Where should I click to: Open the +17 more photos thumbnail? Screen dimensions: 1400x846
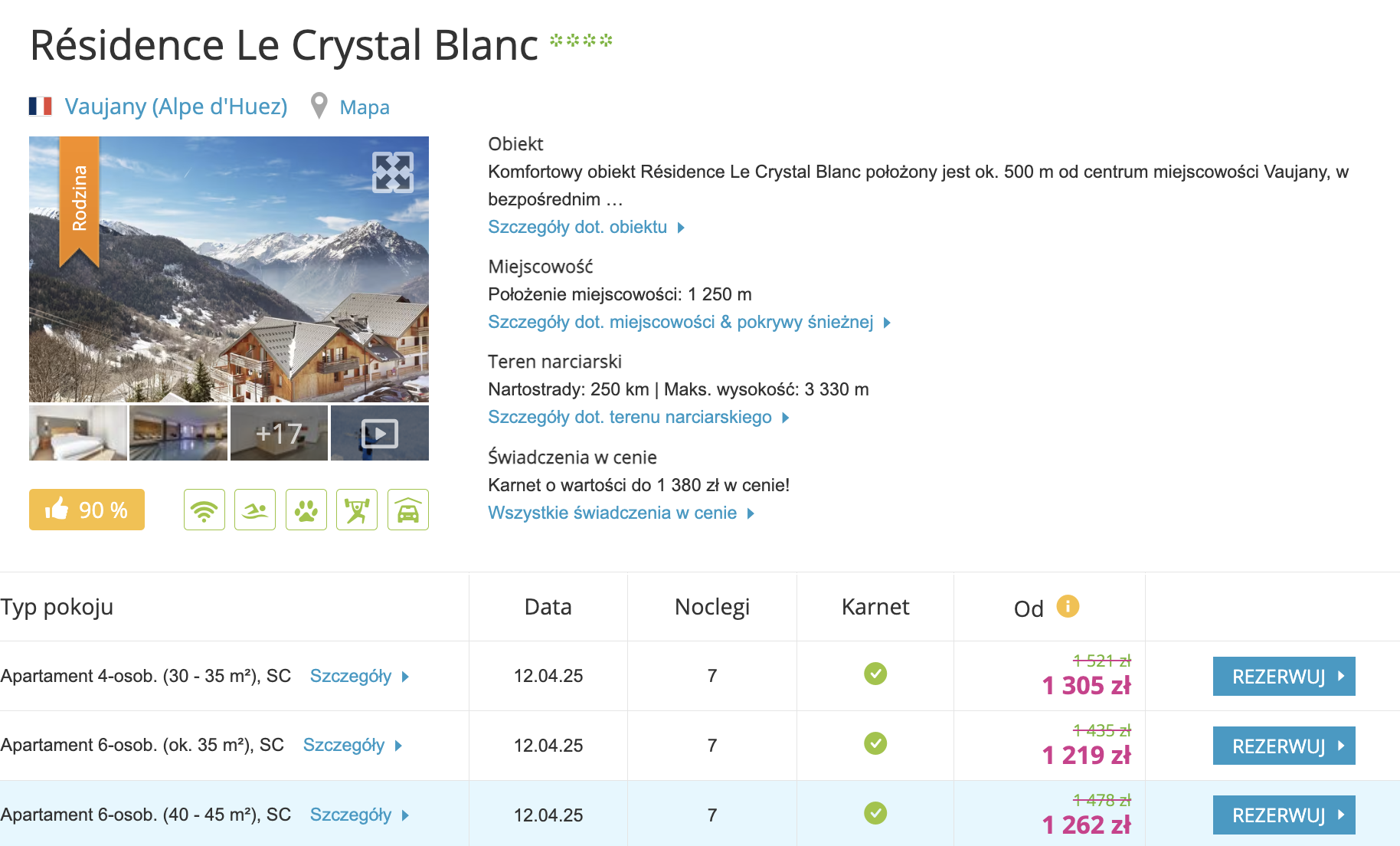279,433
